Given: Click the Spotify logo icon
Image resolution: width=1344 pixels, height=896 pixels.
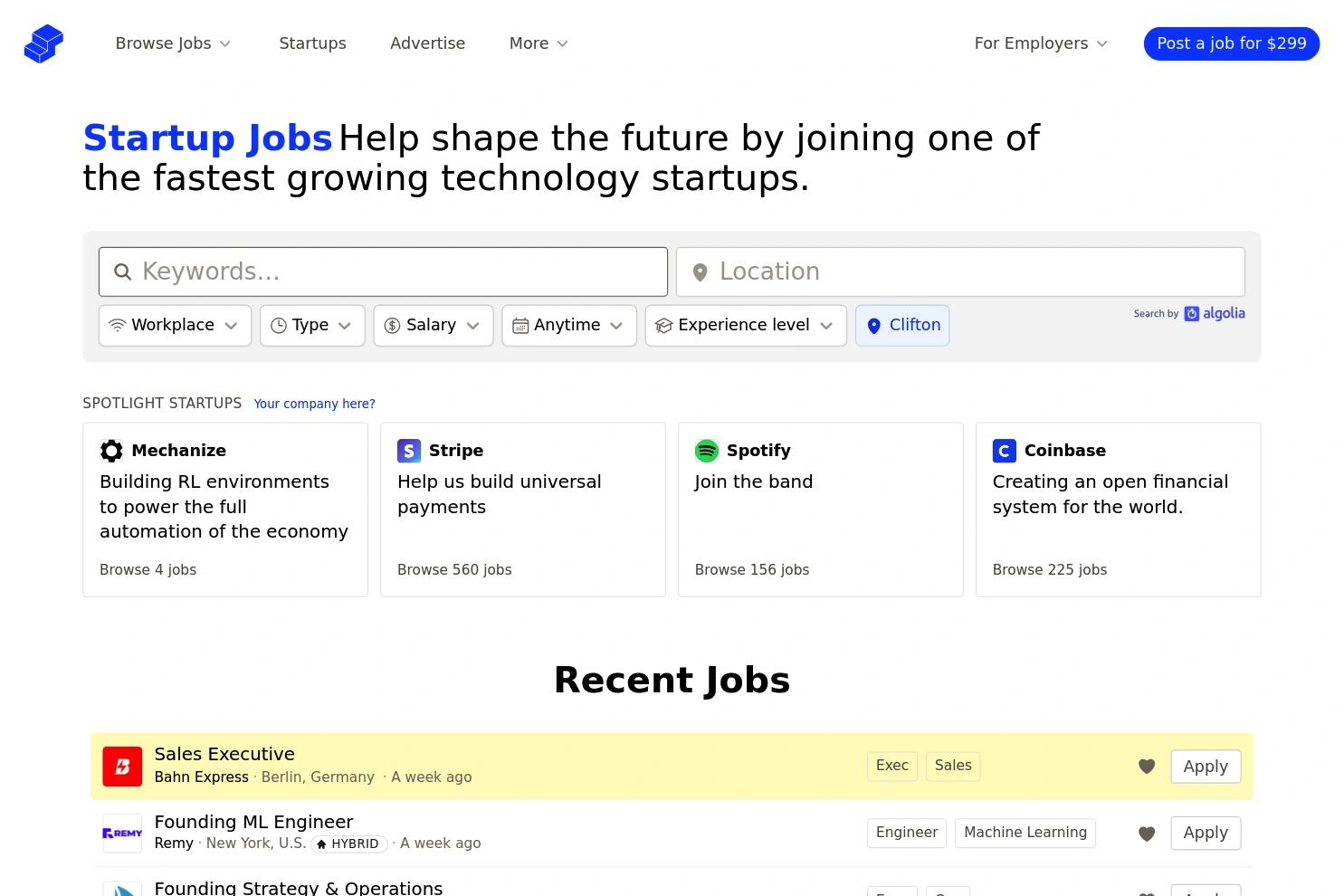Looking at the screenshot, I should point(707,451).
